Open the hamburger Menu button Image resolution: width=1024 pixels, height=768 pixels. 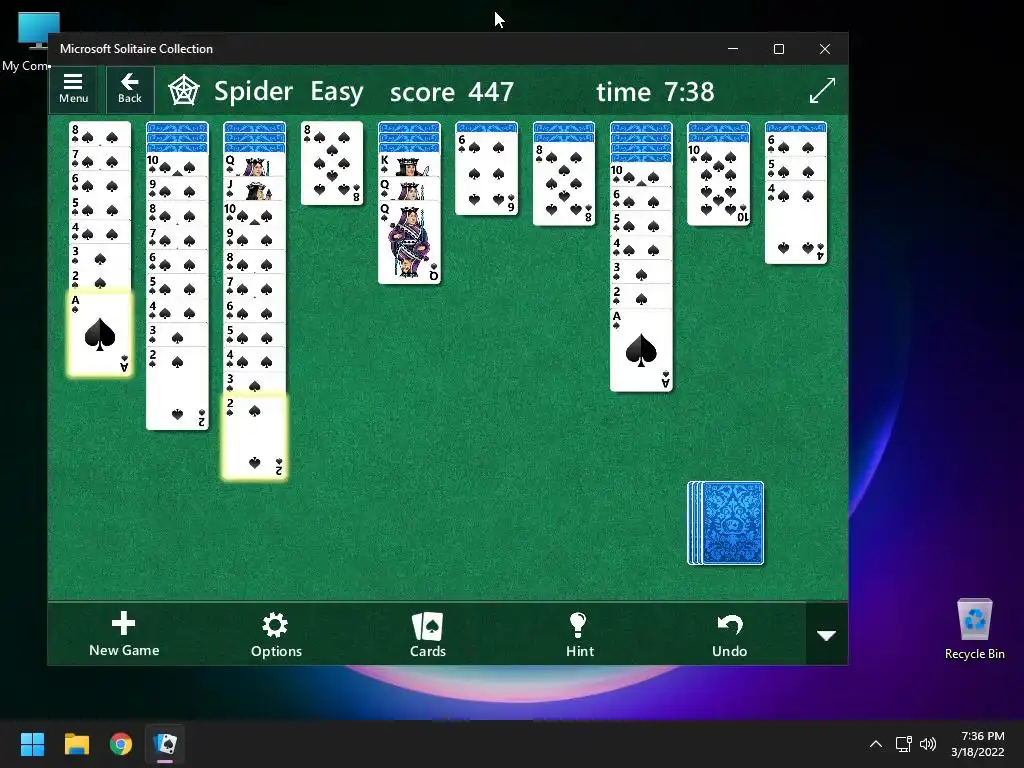(73, 89)
